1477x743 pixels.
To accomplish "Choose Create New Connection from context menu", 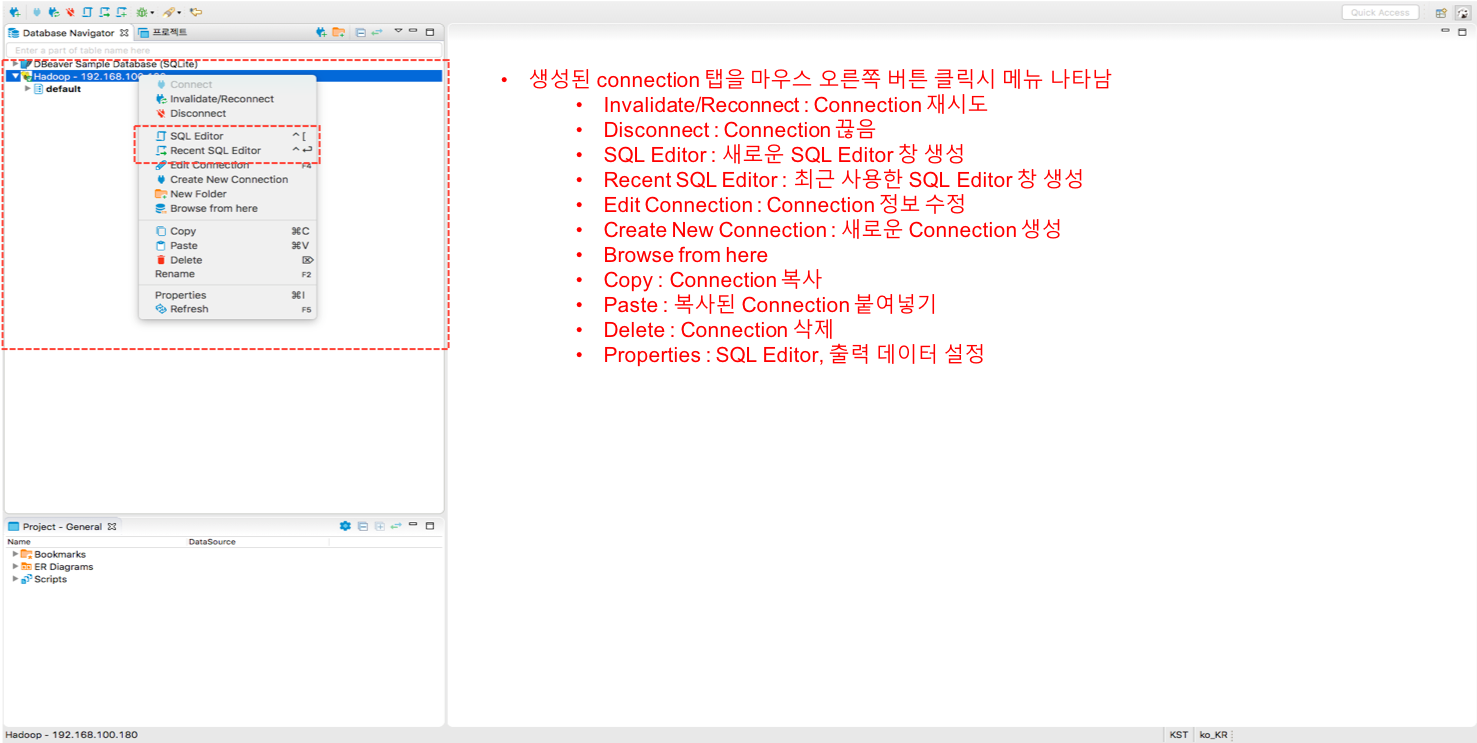I will coord(229,179).
